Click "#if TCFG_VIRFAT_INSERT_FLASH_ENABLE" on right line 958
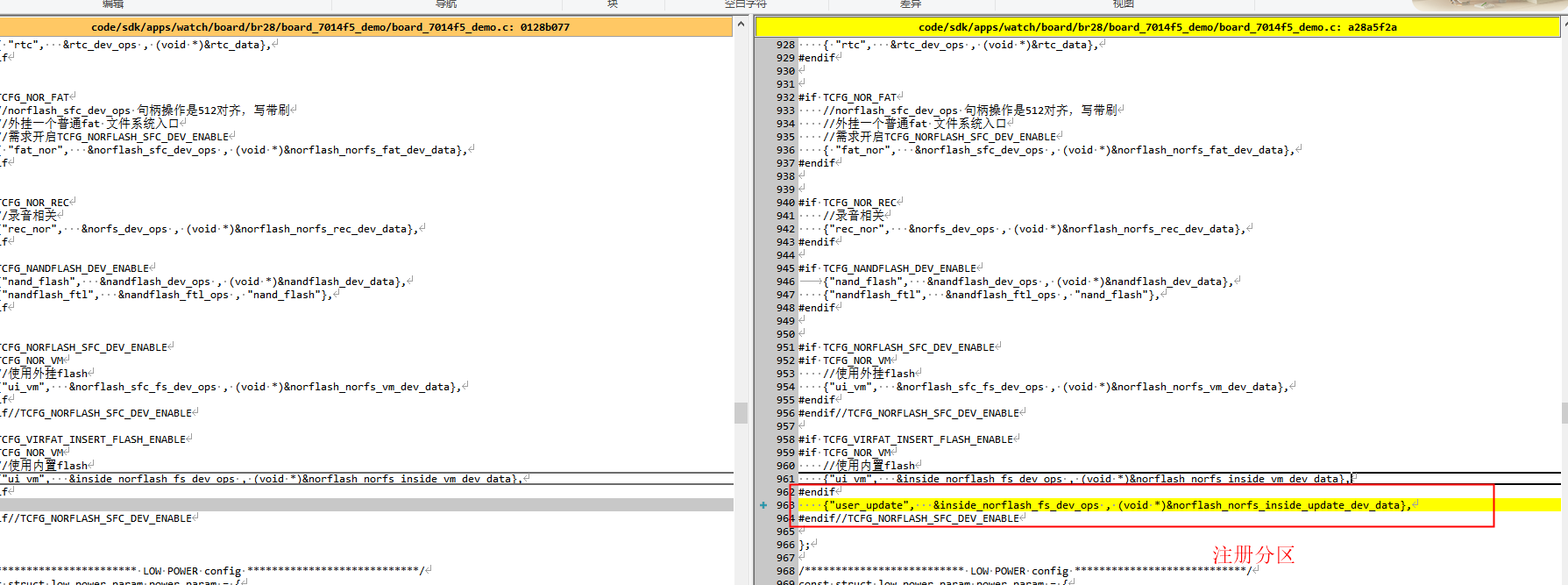 tap(906, 439)
